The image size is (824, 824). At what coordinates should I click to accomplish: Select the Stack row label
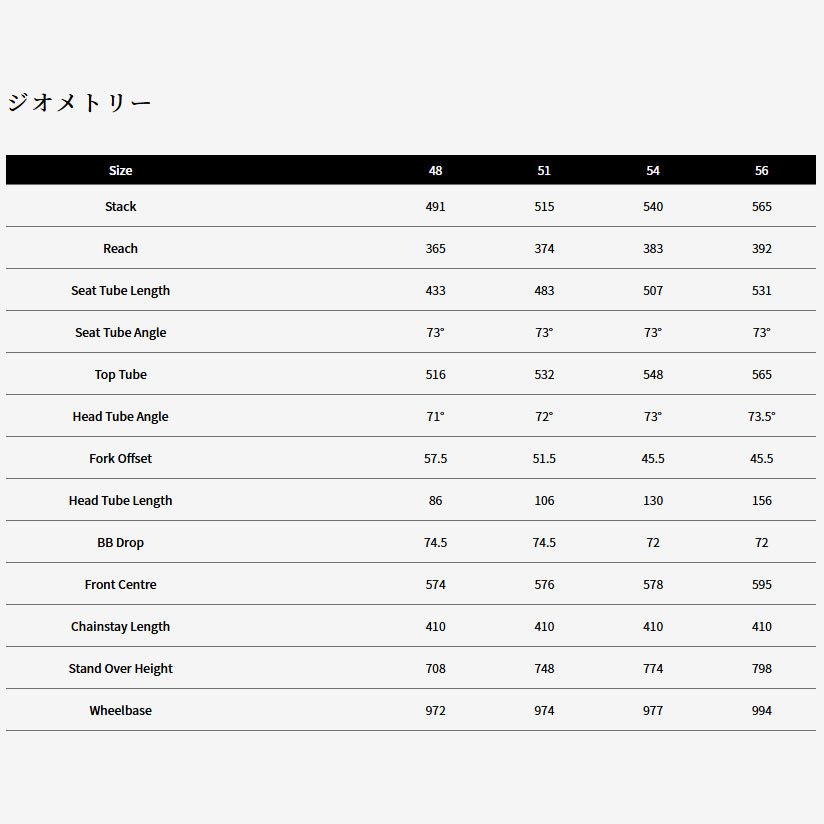[x=120, y=207]
